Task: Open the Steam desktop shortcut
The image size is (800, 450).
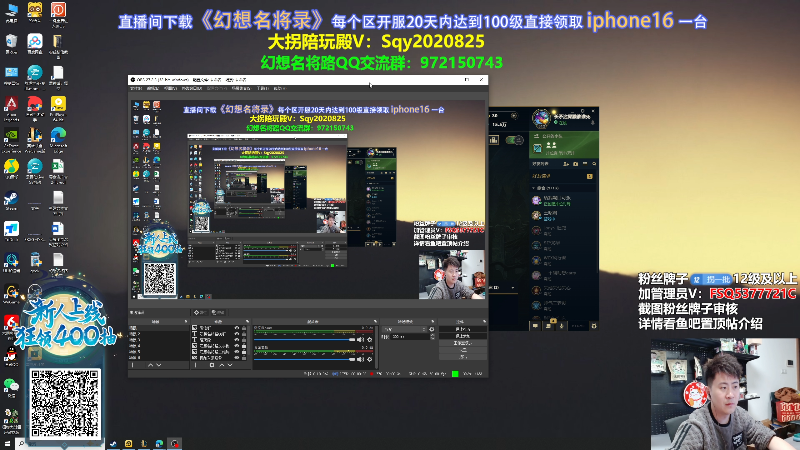Action: tap(11, 198)
